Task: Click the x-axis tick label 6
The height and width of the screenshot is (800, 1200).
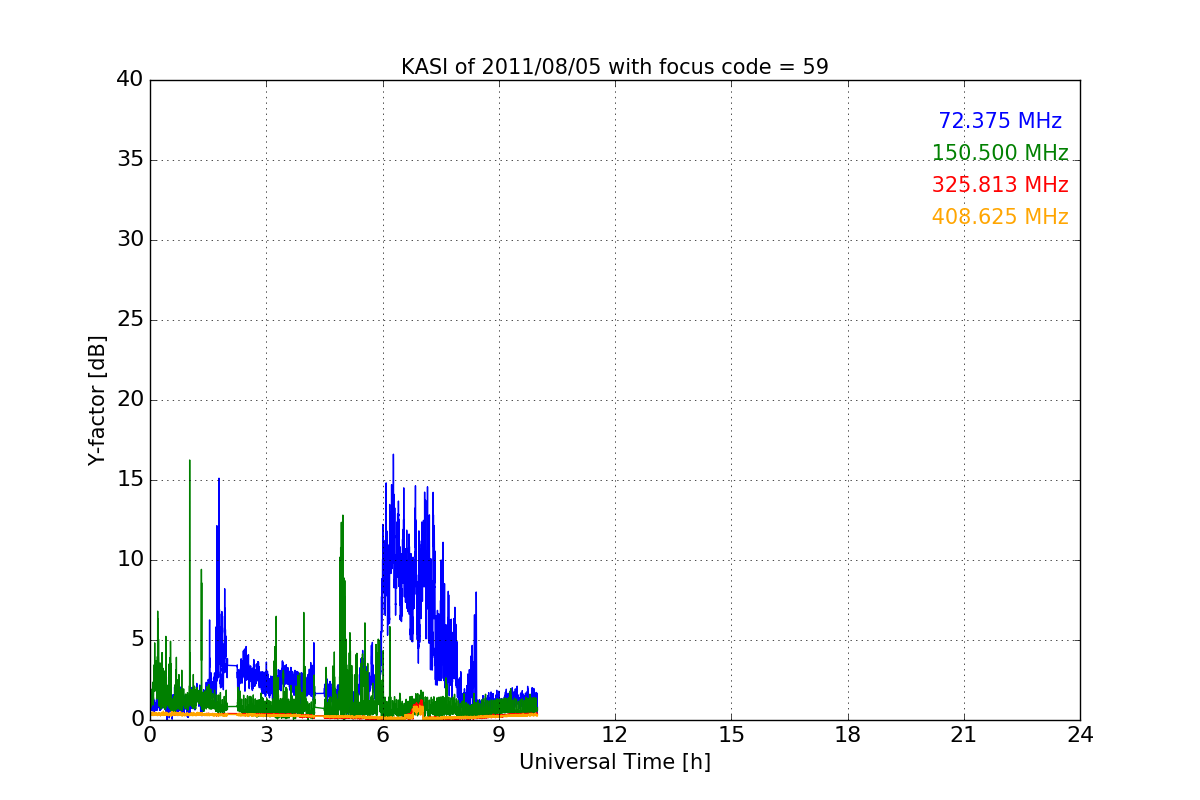Action: click(383, 735)
